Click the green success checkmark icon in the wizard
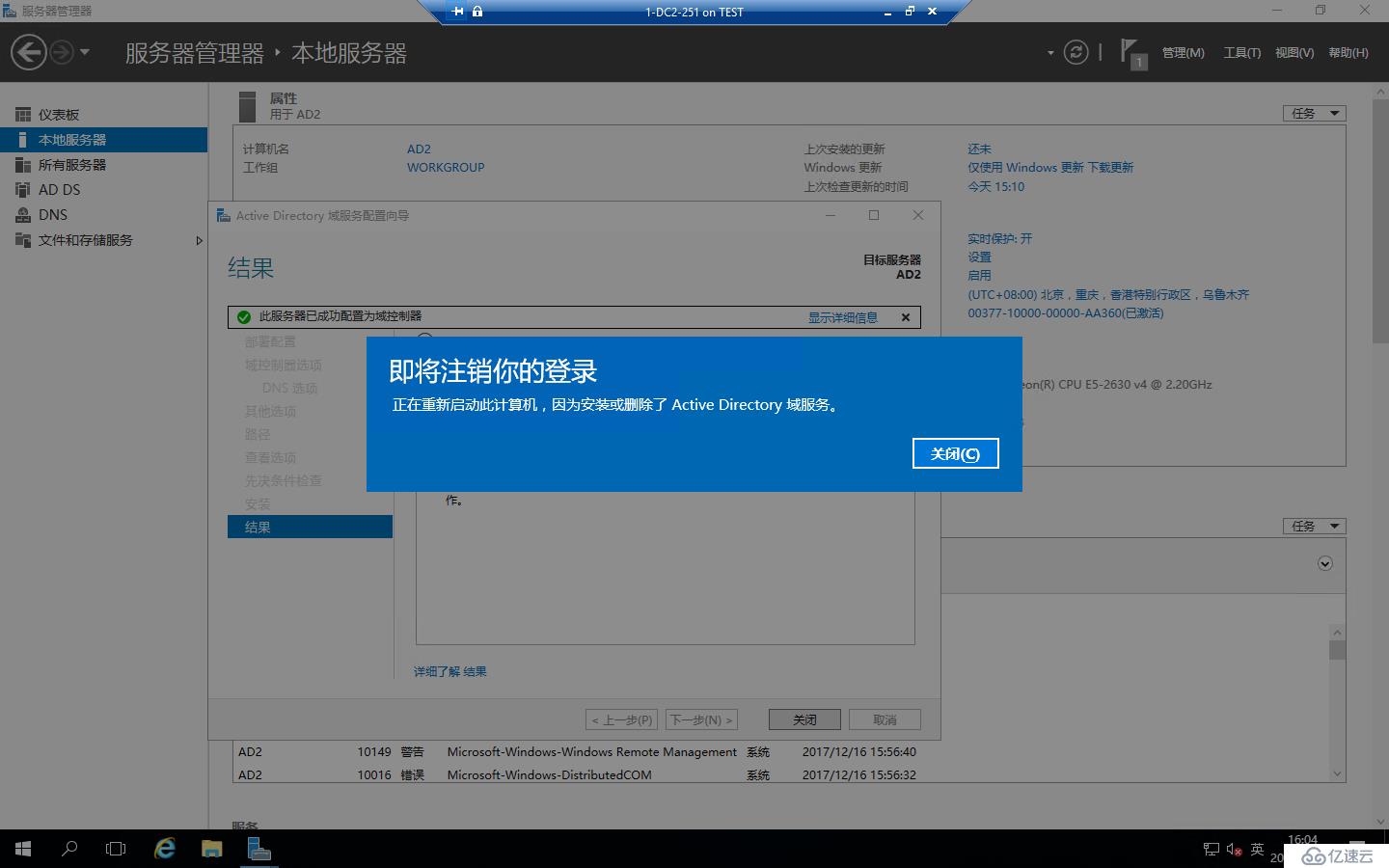 [x=244, y=316]
